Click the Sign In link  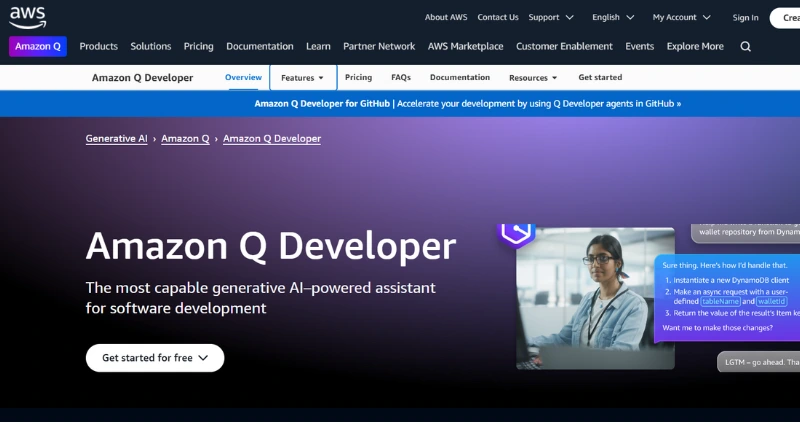745,17
